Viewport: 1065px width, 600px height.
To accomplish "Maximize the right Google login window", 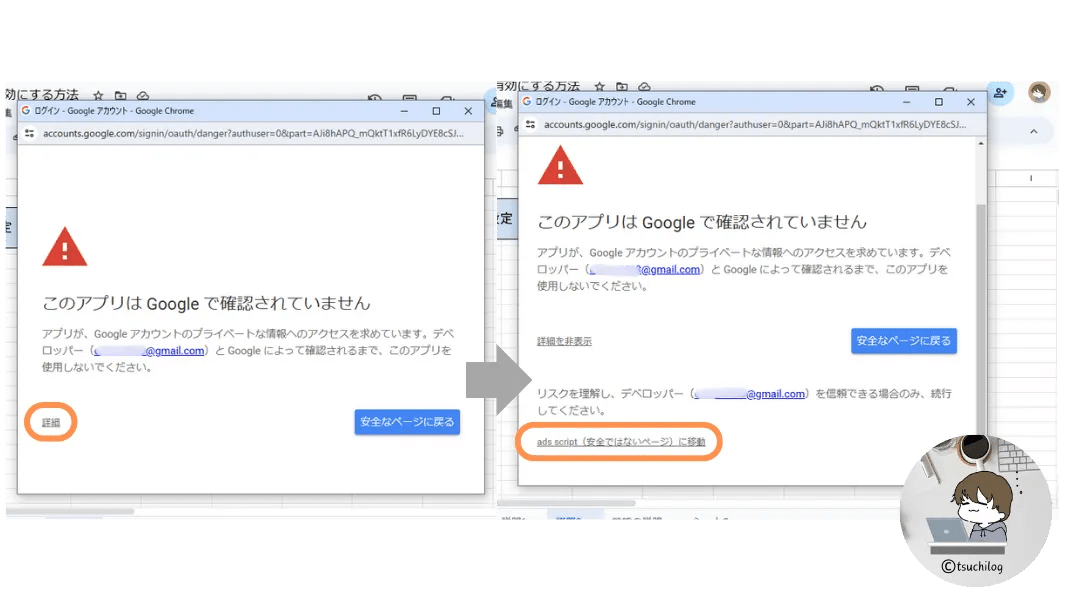I will click(x=939, y=102).
